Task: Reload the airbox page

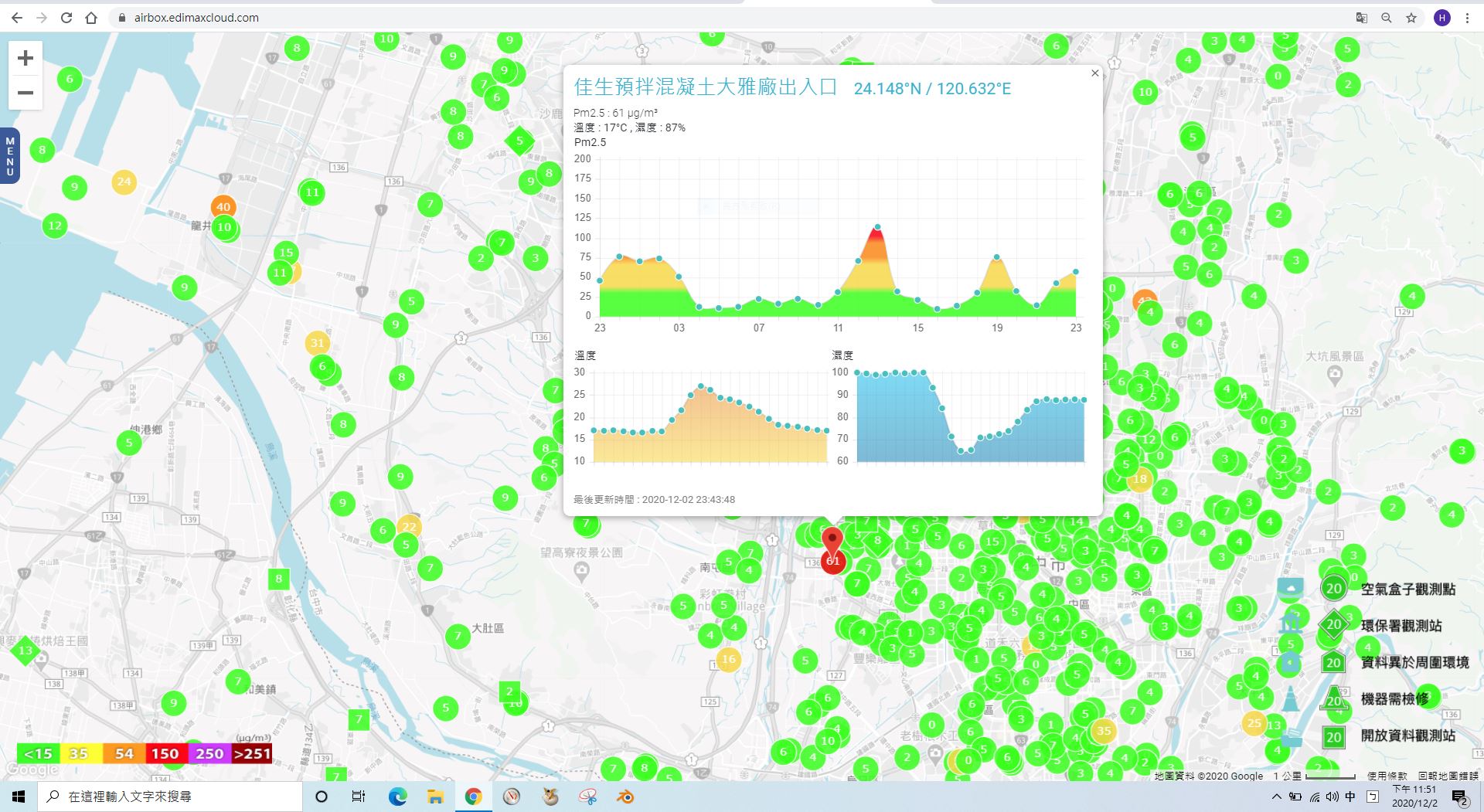Action: [66, 18]
